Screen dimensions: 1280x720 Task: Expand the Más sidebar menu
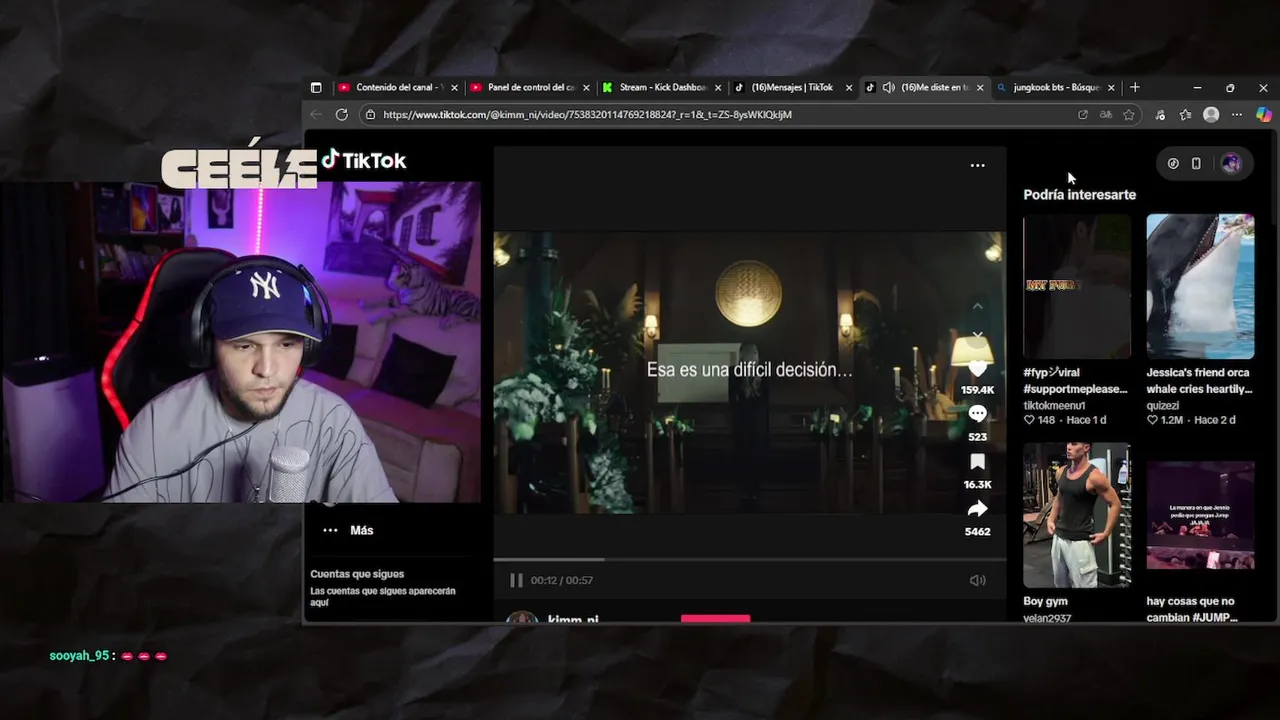click(x=347, y=530)
